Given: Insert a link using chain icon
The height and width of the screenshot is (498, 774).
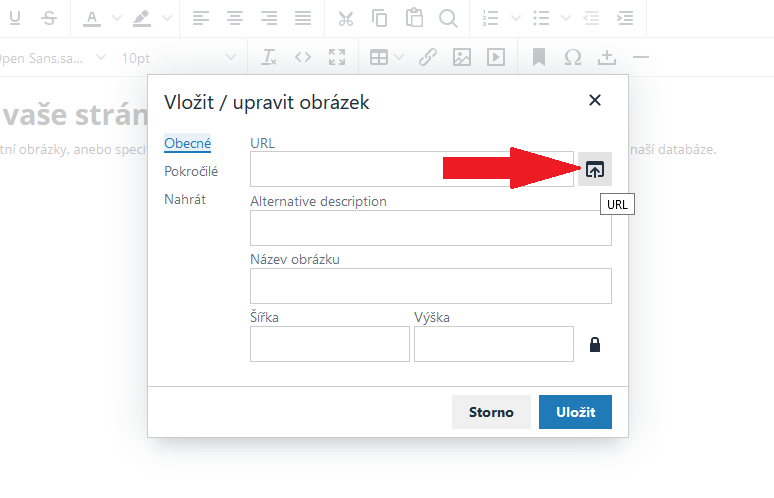Looking at the screenshot, I should [x=427, y=57].
